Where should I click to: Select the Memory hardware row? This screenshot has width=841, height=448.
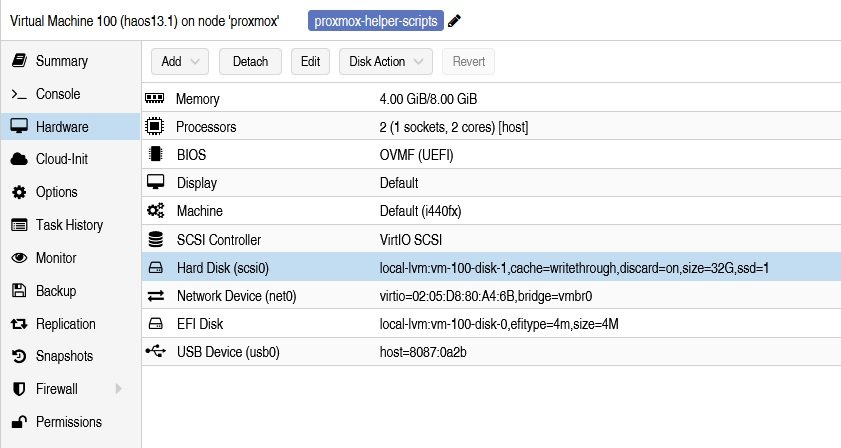pos(490,100)
